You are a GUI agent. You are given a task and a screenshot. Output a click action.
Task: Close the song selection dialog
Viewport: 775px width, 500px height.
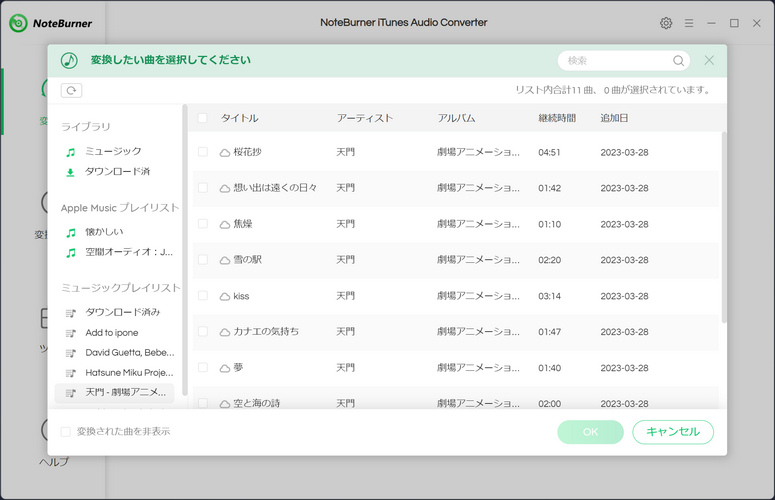coord(709,60)
